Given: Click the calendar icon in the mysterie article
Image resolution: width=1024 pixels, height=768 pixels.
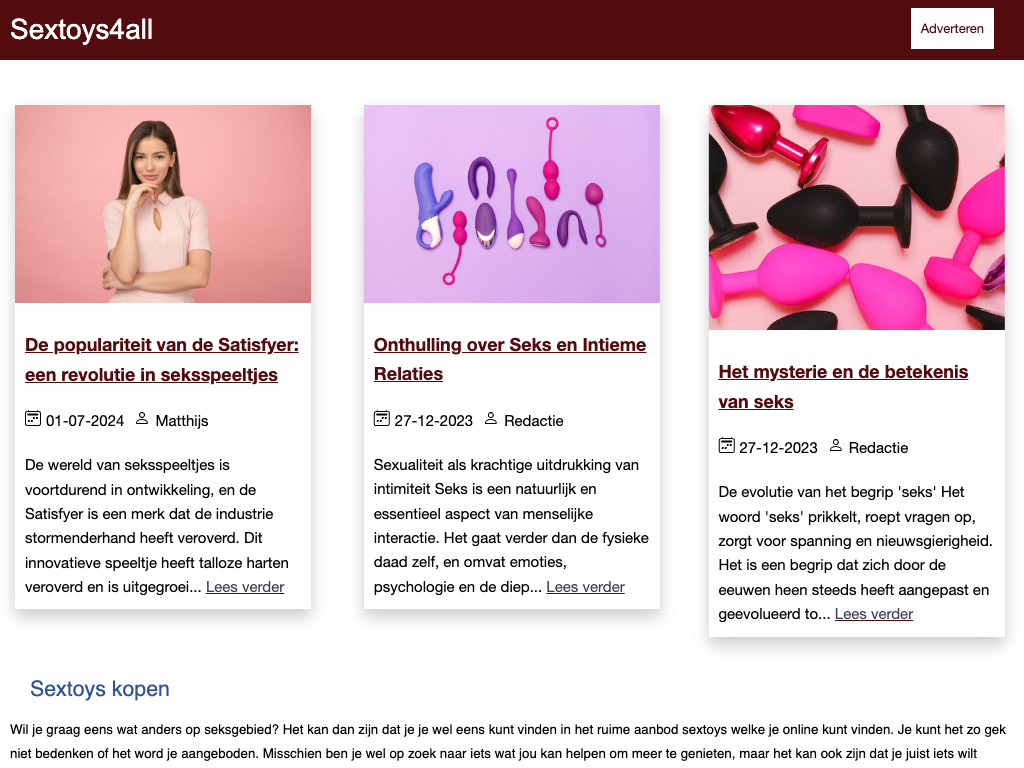Looking at the screenshot, I should 726,446.
